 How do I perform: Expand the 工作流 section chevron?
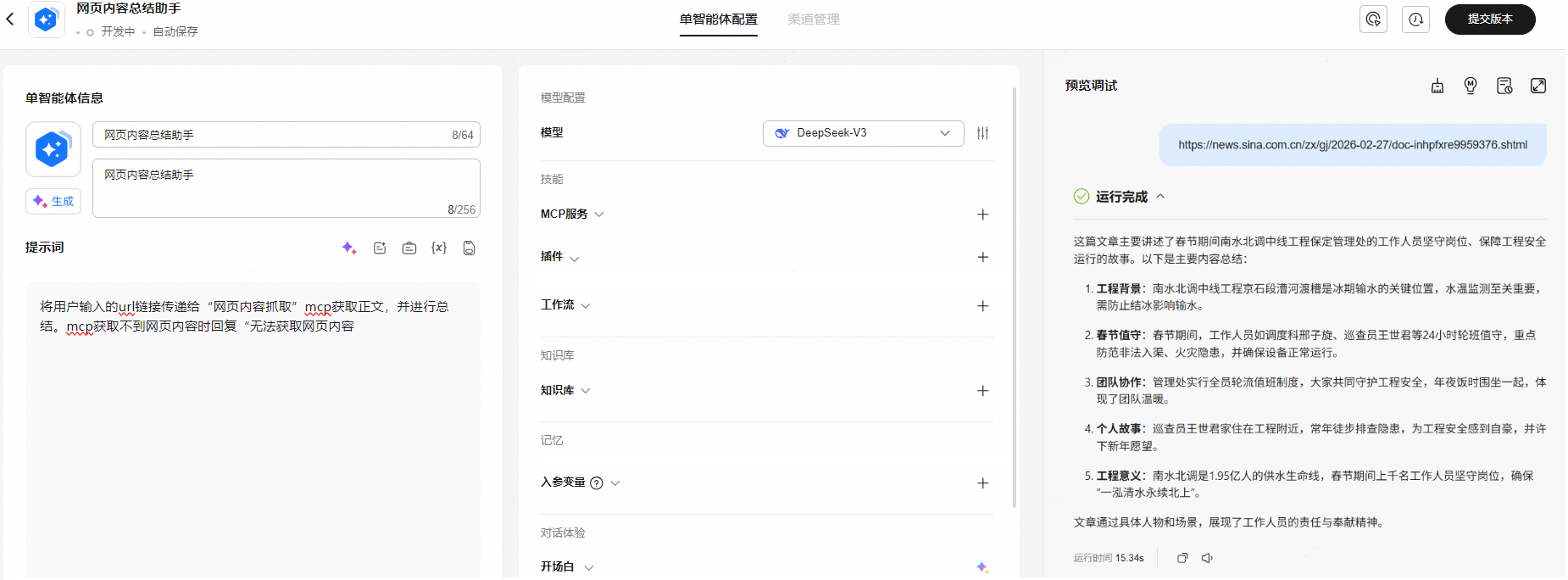click(x=586, y=305)
